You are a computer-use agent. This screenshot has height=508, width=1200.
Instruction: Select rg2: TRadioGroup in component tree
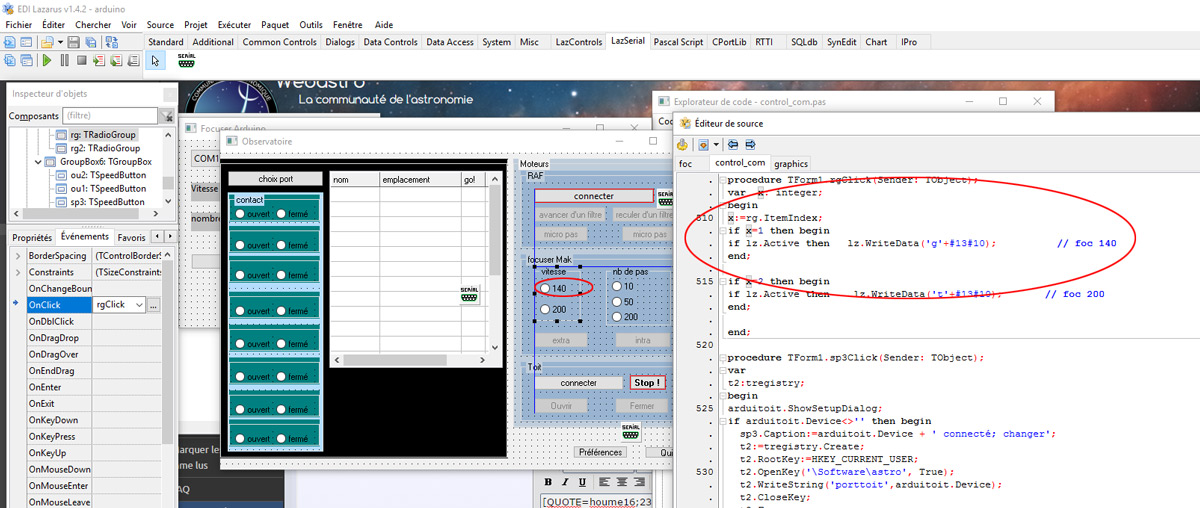pos(103,148)
